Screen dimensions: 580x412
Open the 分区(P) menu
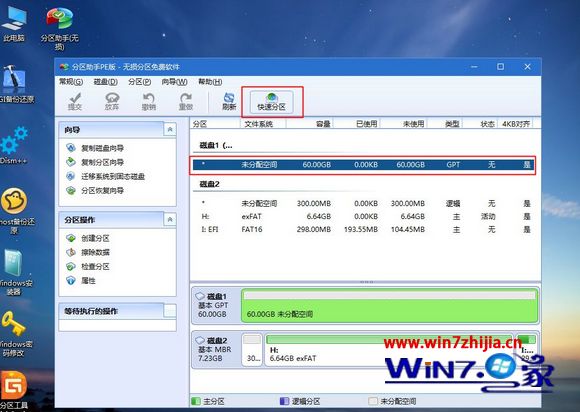[139, 82]
